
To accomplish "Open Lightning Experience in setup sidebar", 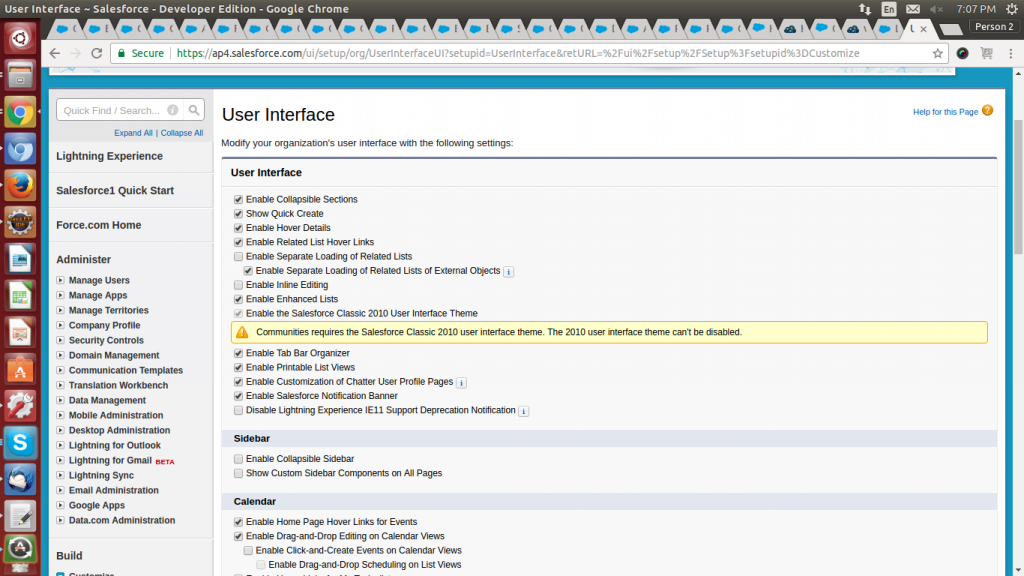I will pos(109,156).
